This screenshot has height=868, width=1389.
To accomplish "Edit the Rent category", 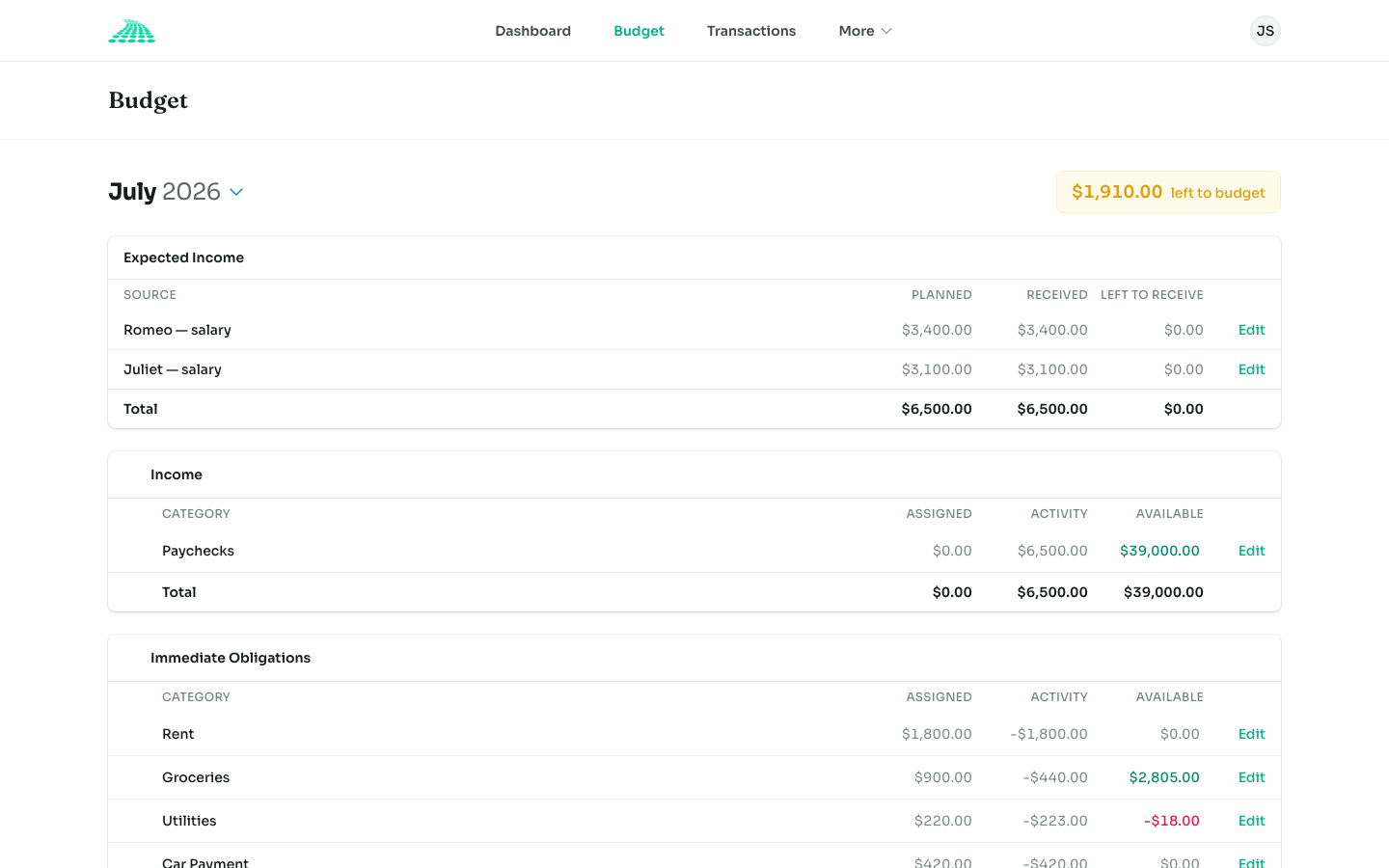I will click(1251, 734).
